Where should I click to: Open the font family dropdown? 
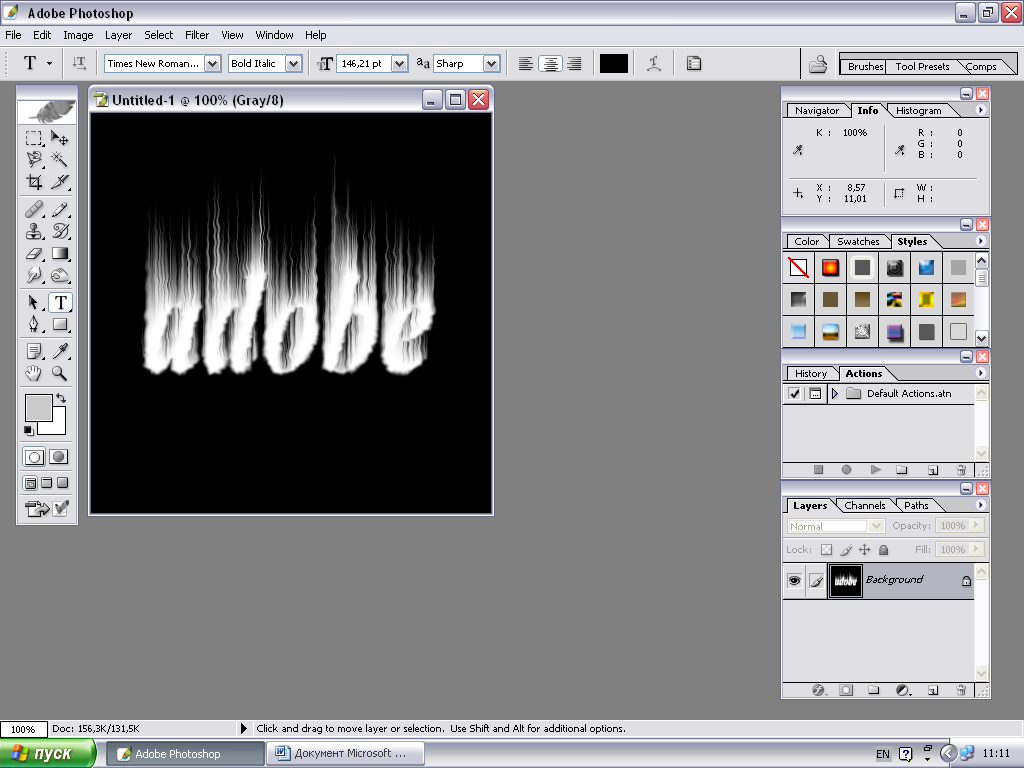coord(212,63)
